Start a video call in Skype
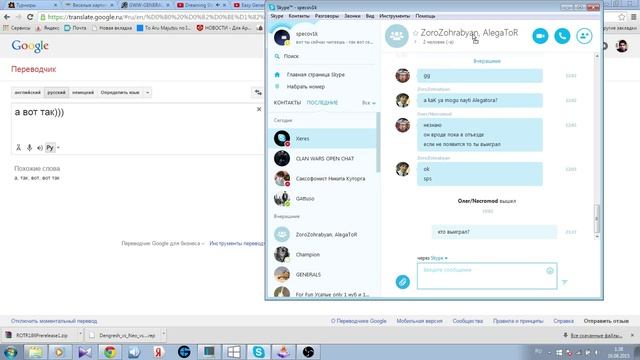 [x=540, y=36]
